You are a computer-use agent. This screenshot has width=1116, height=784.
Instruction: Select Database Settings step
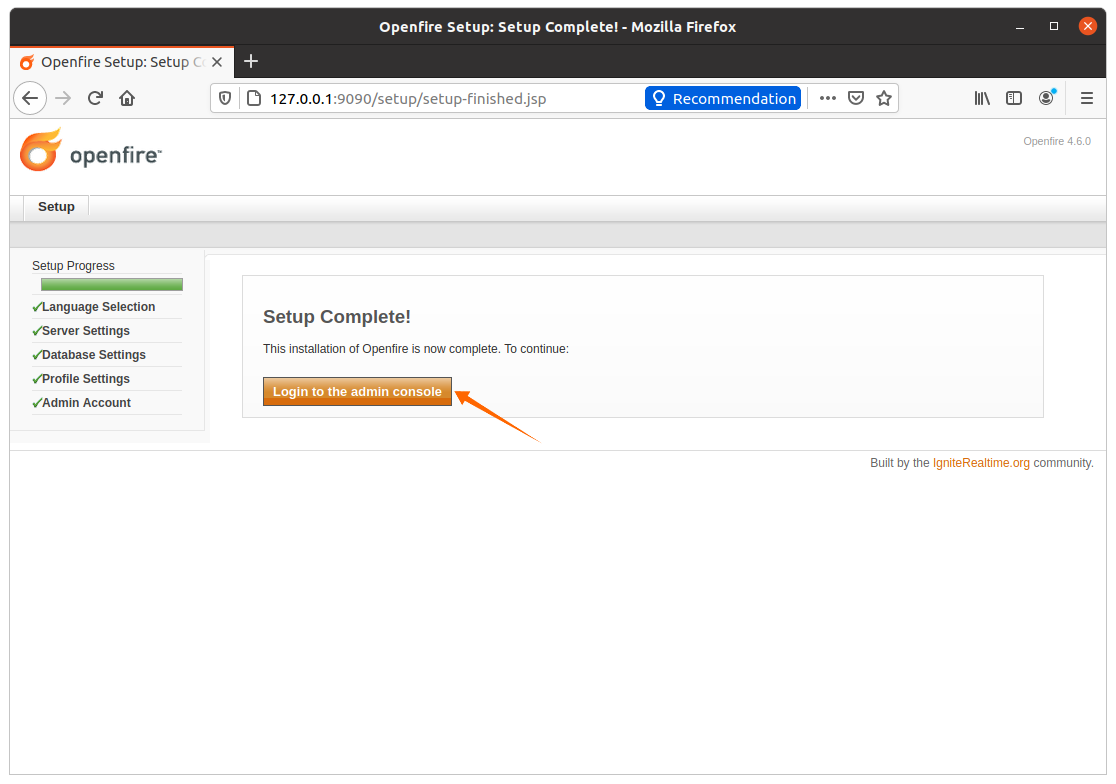click(93, 354)
